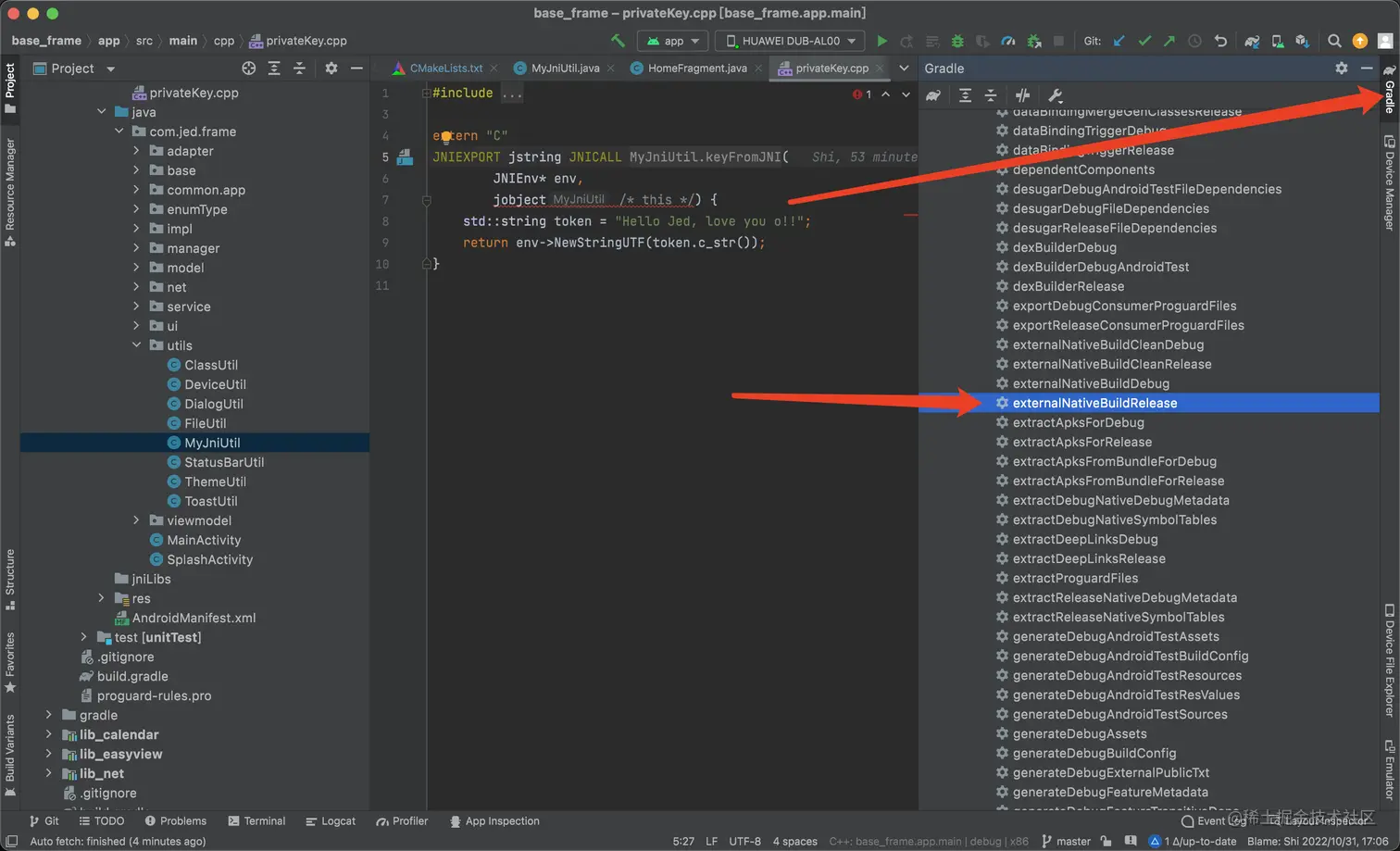Screen dimensions: 1400x851
Task: Toggle Gradle offline mode icon
Action: 1022,95
